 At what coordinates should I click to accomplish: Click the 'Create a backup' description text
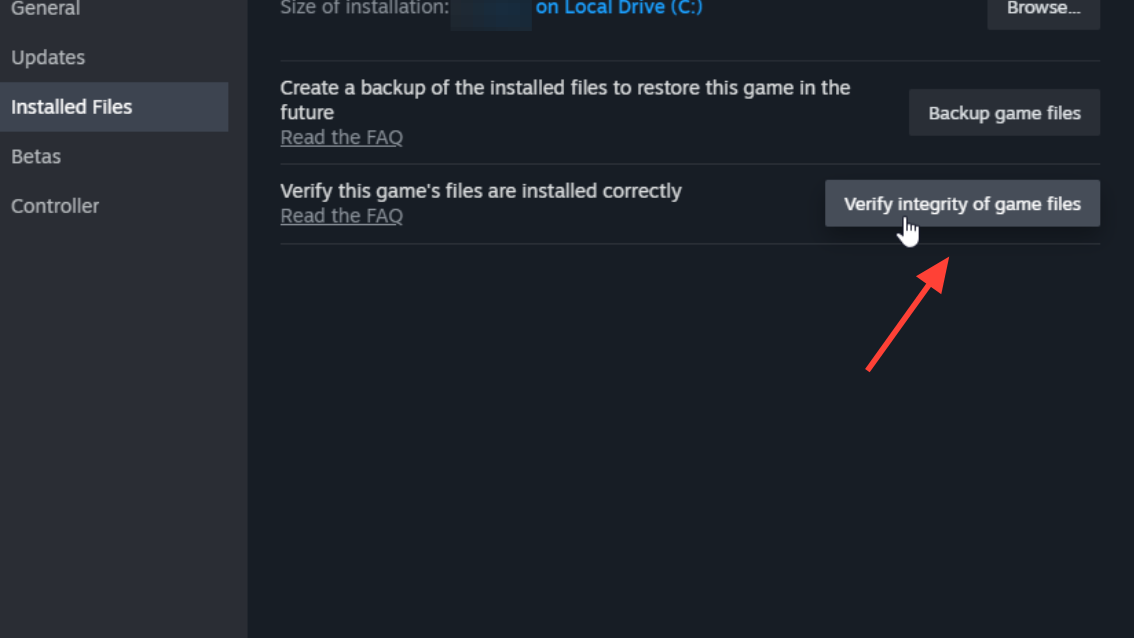(x=565, y=100)
